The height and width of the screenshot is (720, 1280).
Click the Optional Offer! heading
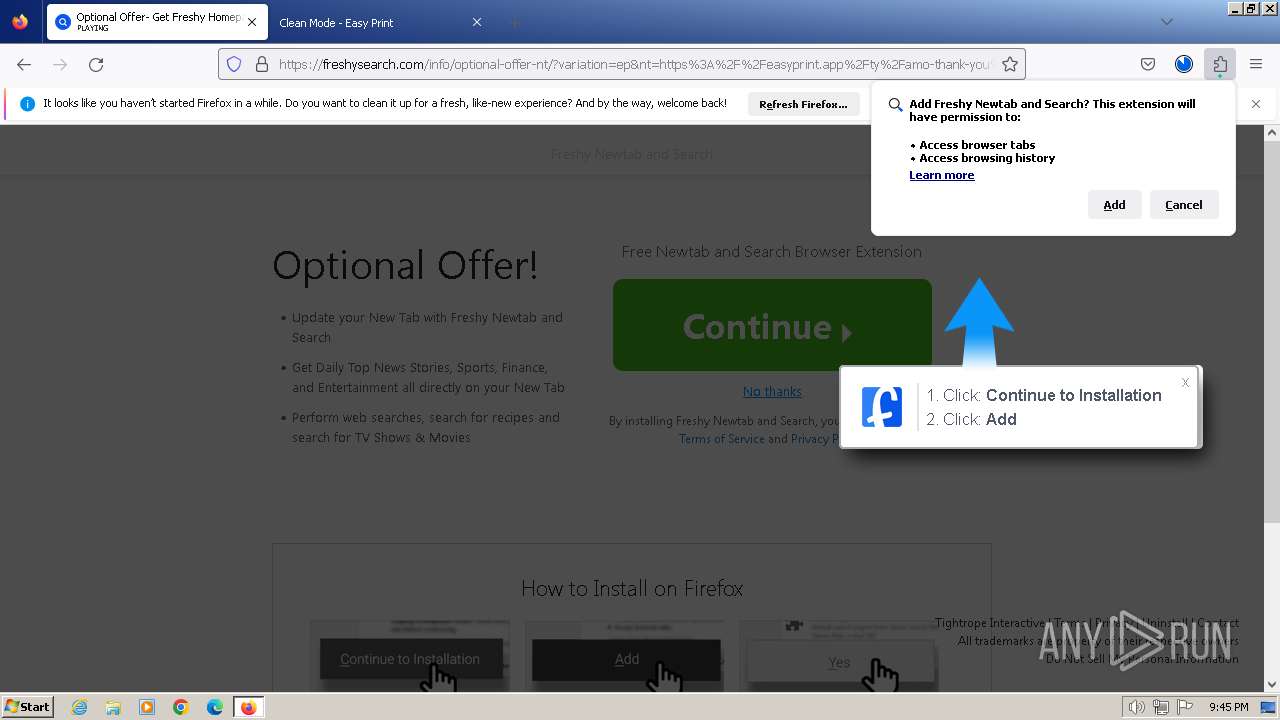click(405, 265)
